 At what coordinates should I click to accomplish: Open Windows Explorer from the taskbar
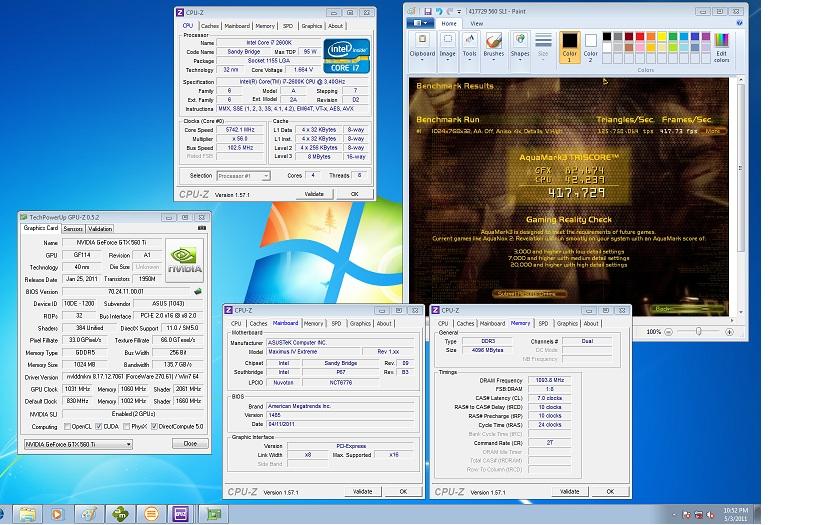point(27,514)
